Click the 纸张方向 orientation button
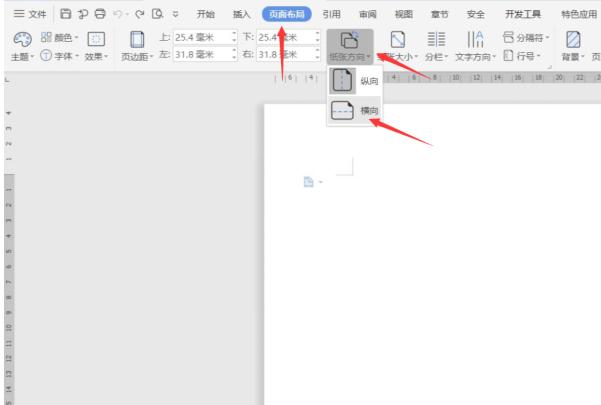 350,47
